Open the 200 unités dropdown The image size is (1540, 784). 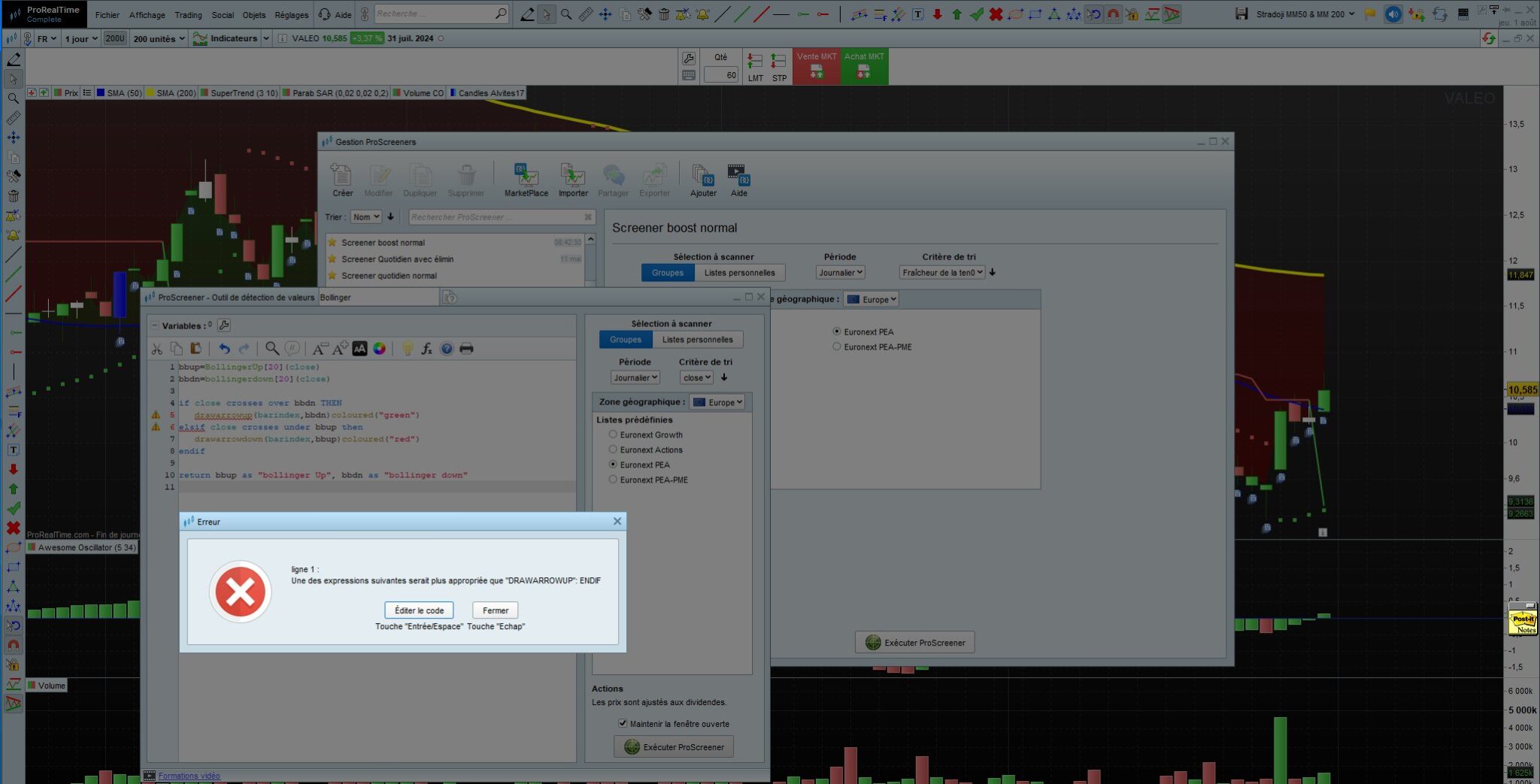159,38
